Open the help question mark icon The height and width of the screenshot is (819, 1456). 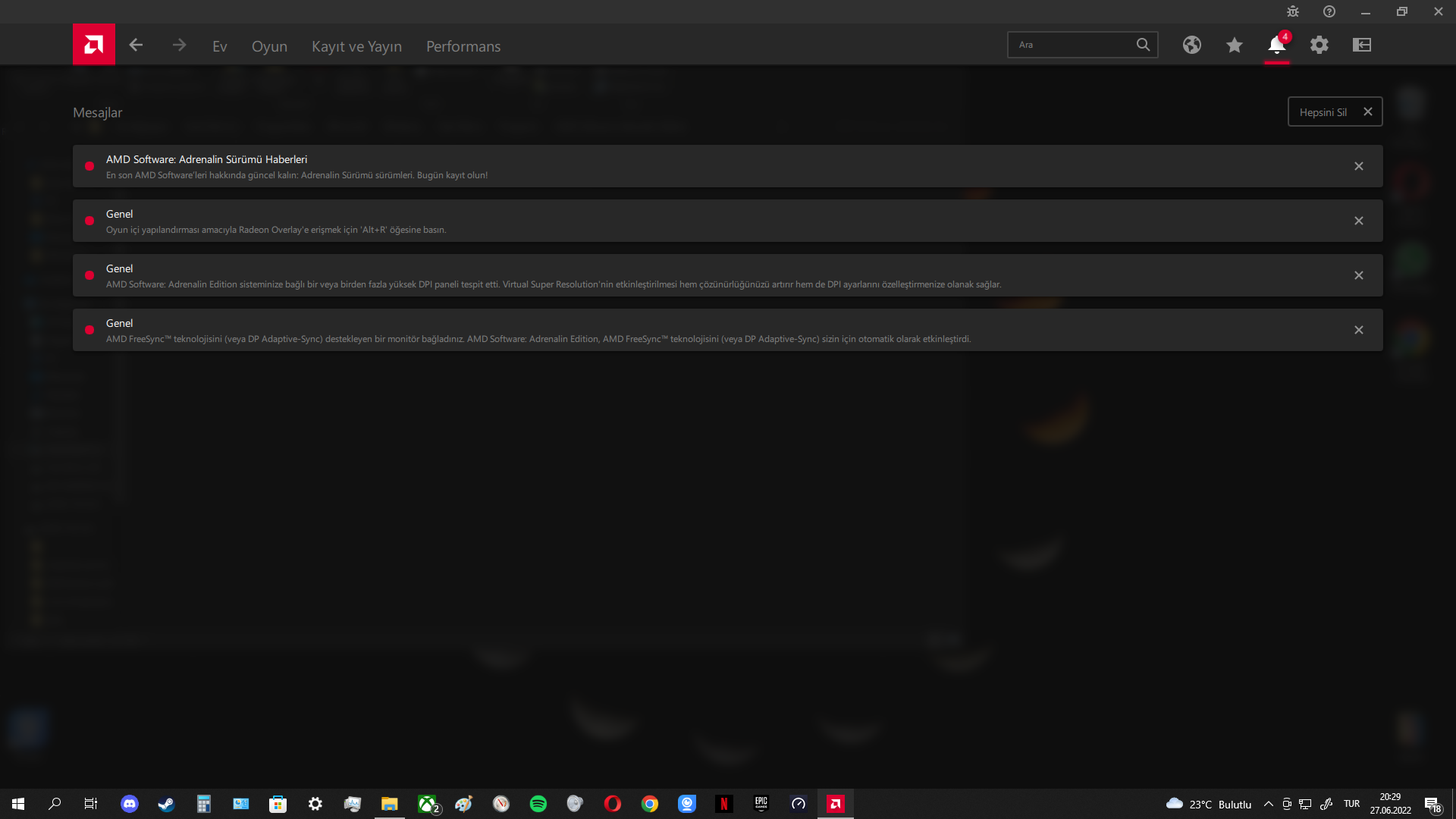[1329, 11]
